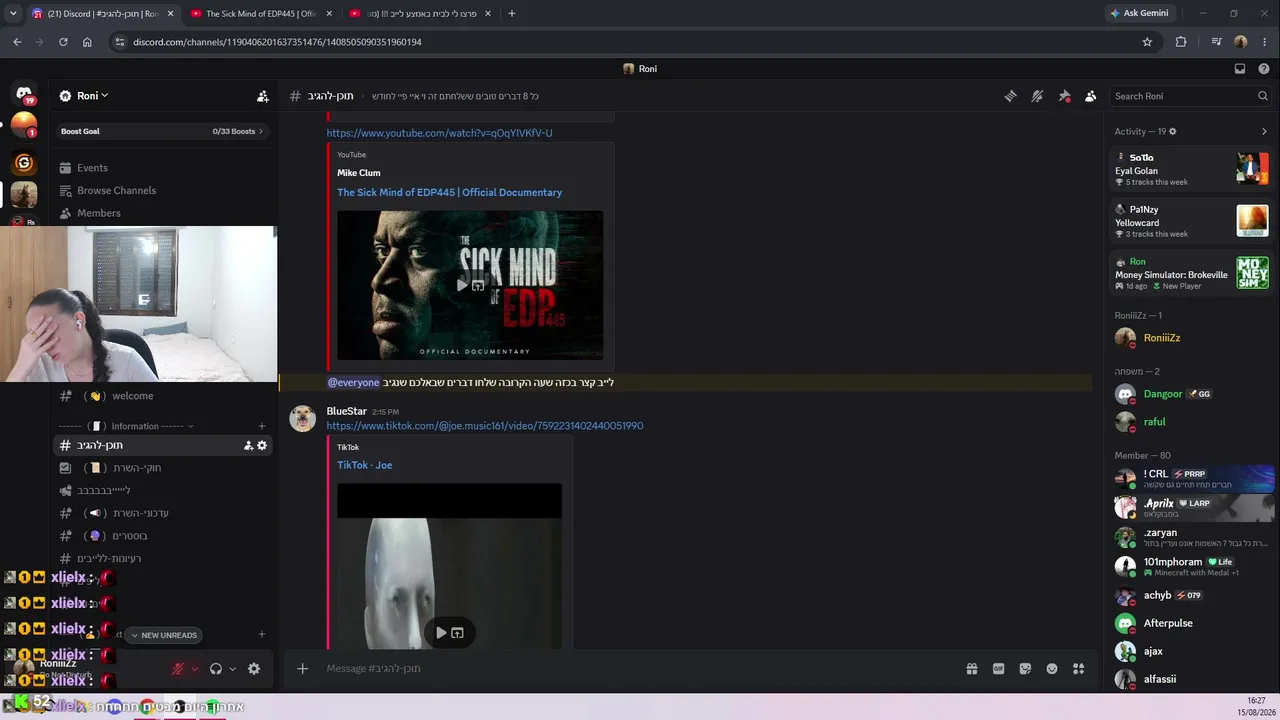
Task: Switch to the Discord browser tab
Action: click(x=102, y=14)
